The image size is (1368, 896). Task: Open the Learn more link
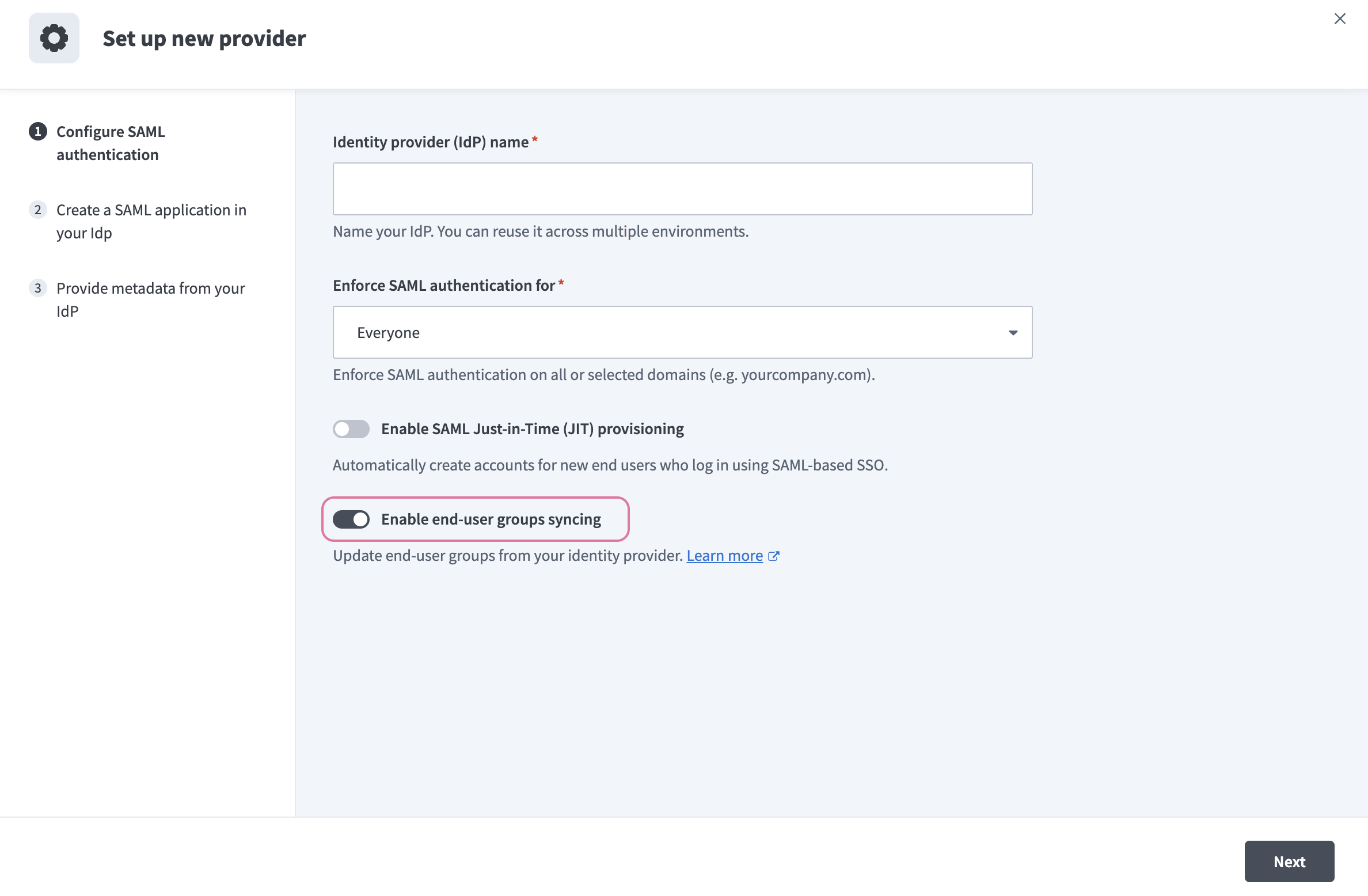[x=724, y=555]
